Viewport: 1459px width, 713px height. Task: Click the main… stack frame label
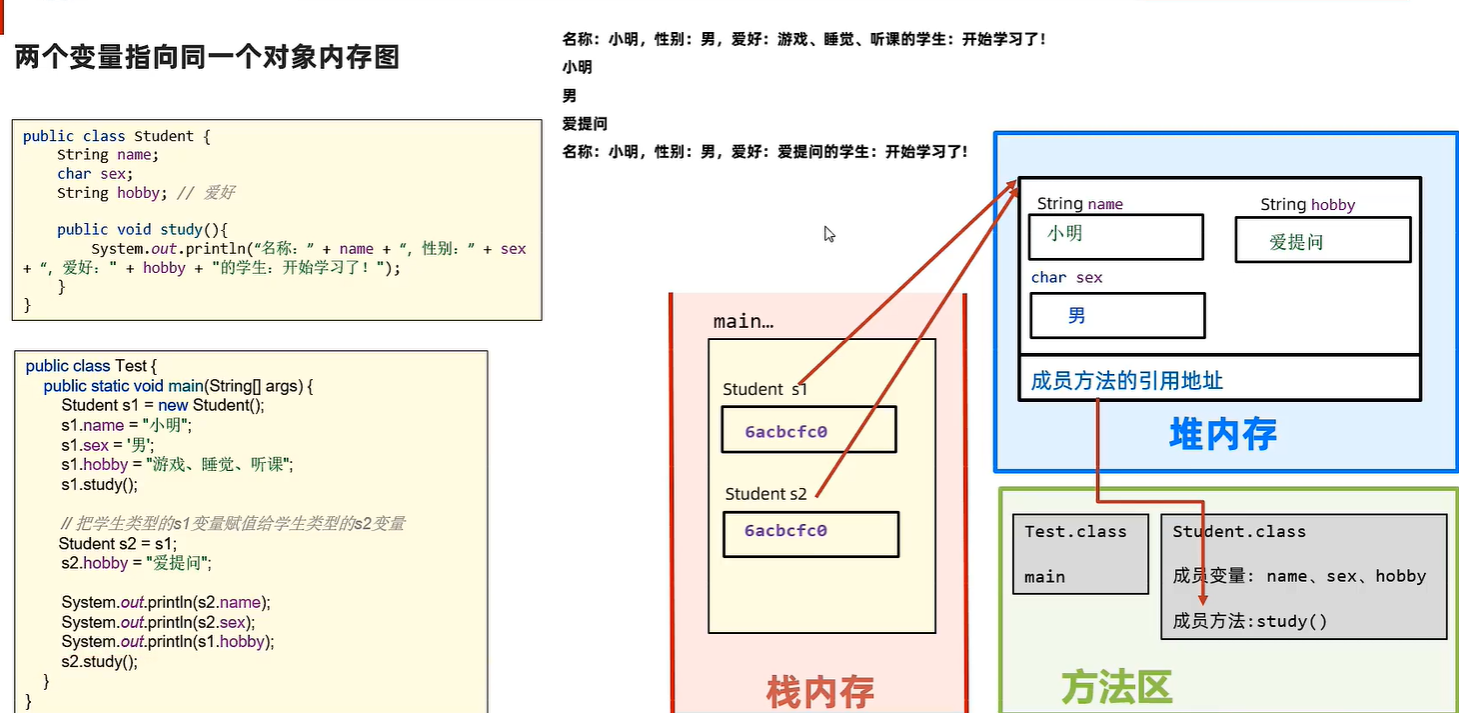(x=743, y=322)
